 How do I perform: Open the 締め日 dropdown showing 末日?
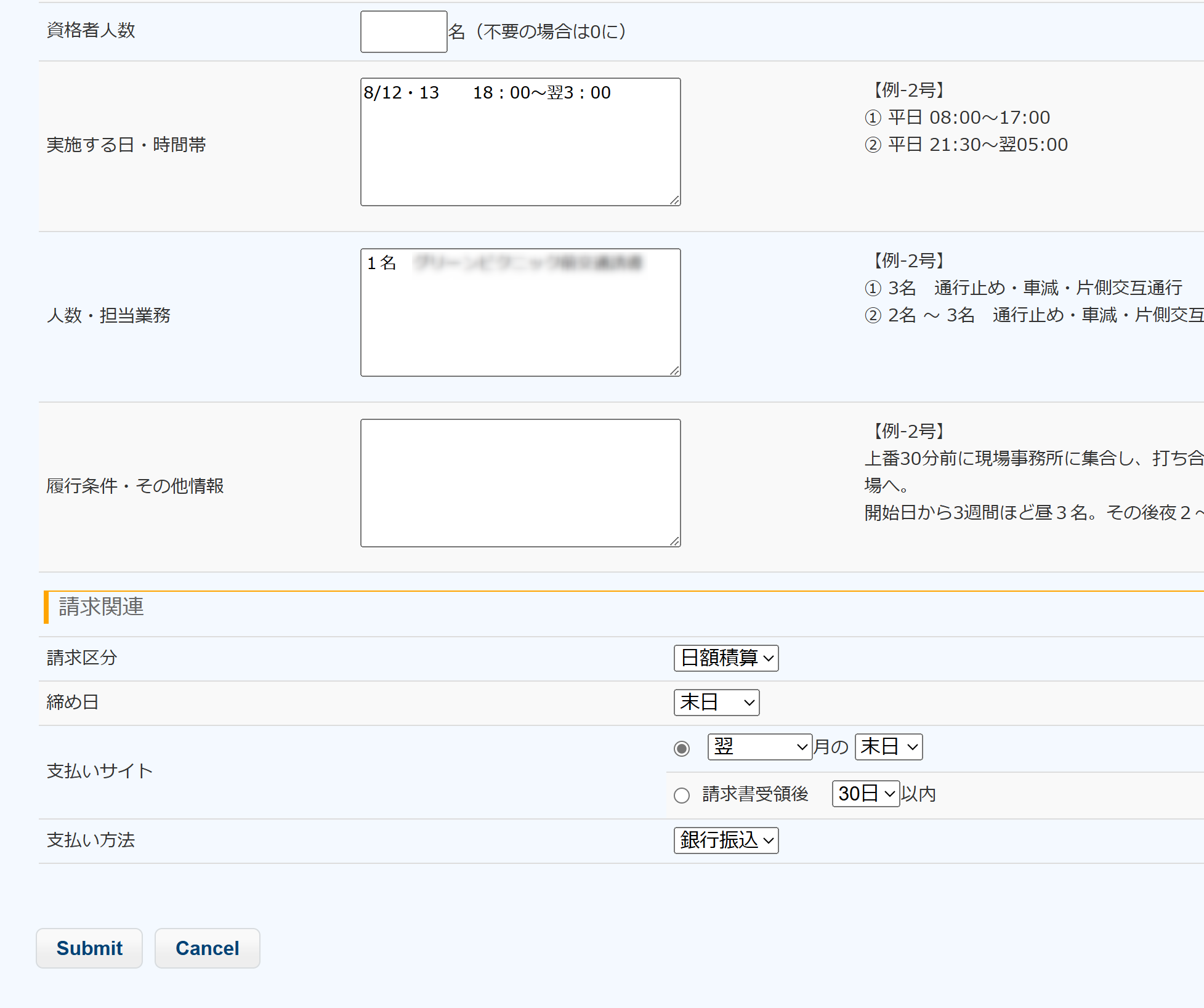click(x=716, y=703)
